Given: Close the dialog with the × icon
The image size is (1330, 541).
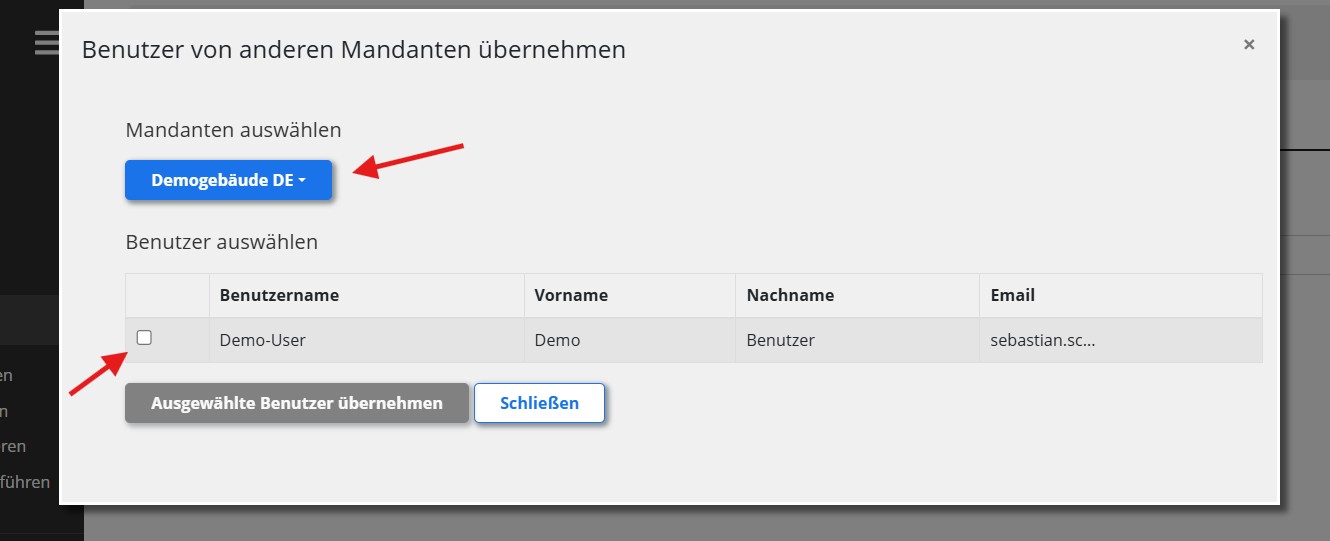Looking at the screenshot, I should point(1249,45).
